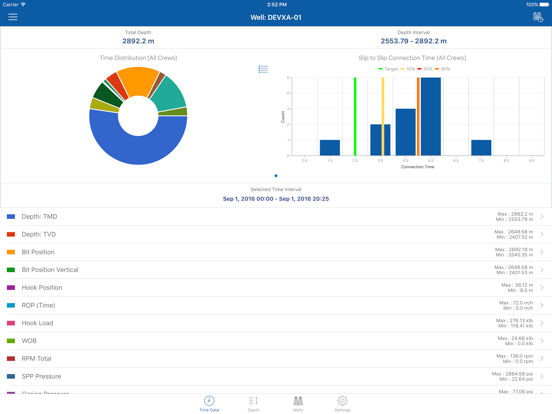Open the Settings tab
The height and width of the screenshot is (414, 552).
point(342,403)
